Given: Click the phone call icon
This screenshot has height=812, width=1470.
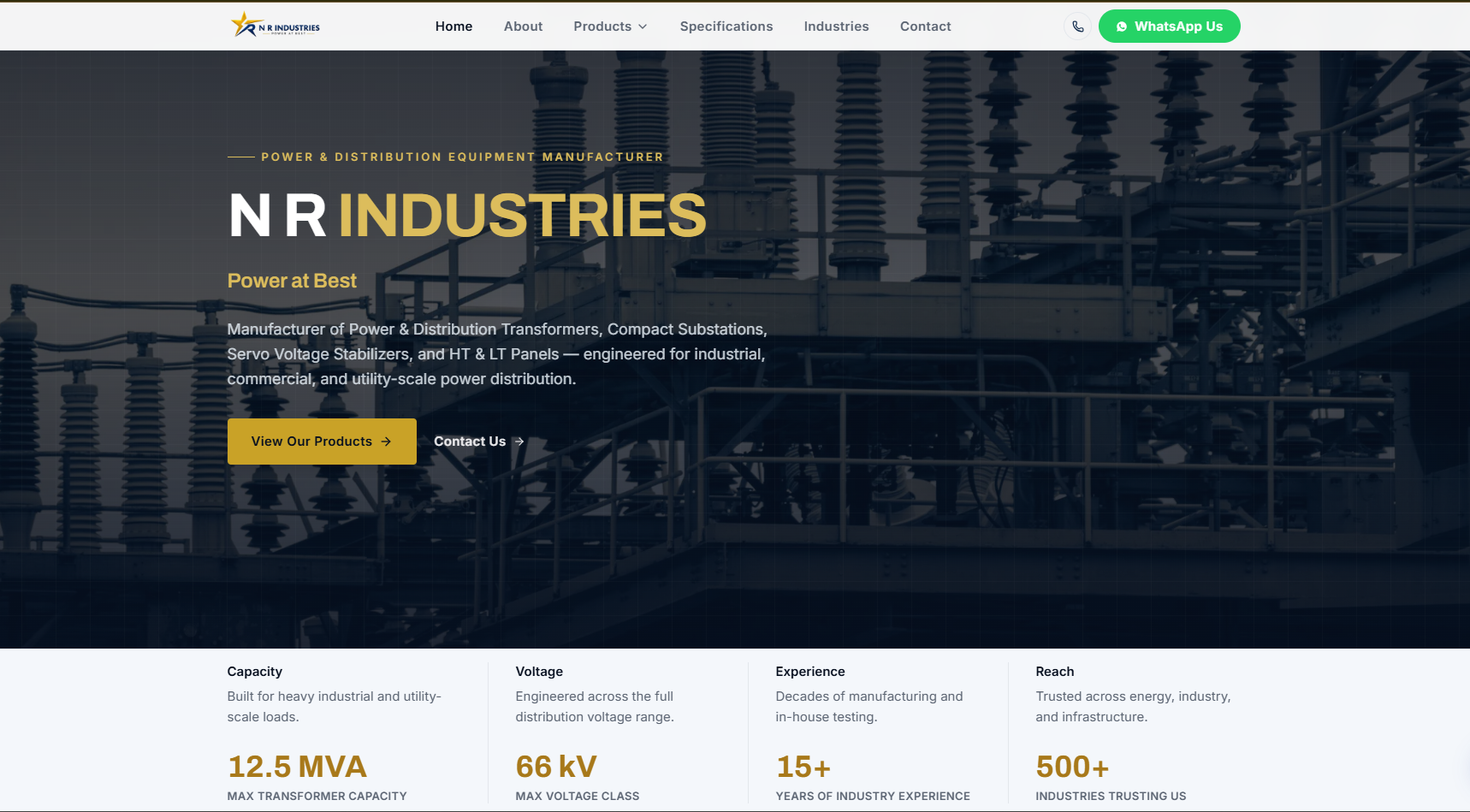Looking at the screenshot, I should click(1078, 27).
